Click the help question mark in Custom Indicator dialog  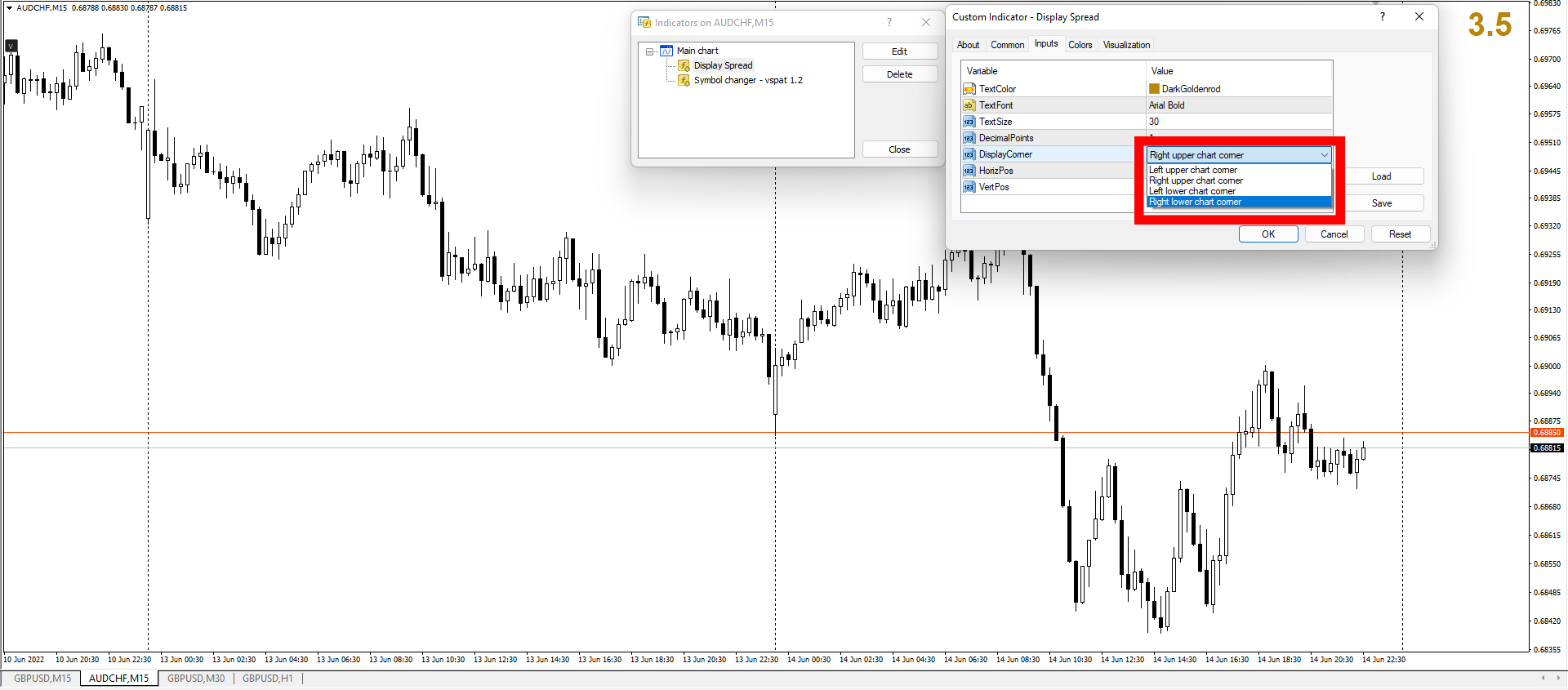point(1383,16)
